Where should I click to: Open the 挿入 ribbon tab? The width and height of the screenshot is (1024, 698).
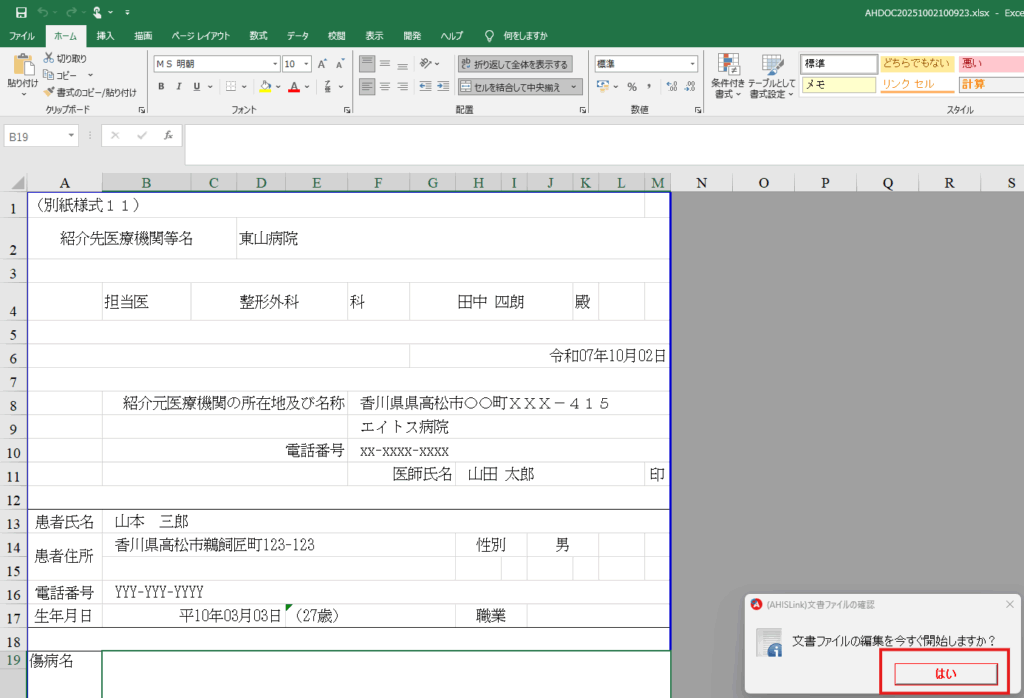(105, 36)
